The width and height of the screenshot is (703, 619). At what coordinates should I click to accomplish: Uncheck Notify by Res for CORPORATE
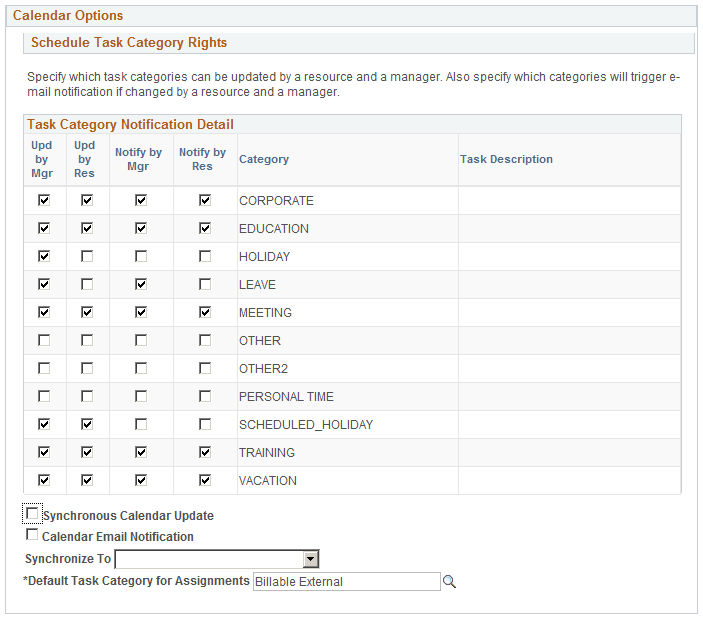205,200
